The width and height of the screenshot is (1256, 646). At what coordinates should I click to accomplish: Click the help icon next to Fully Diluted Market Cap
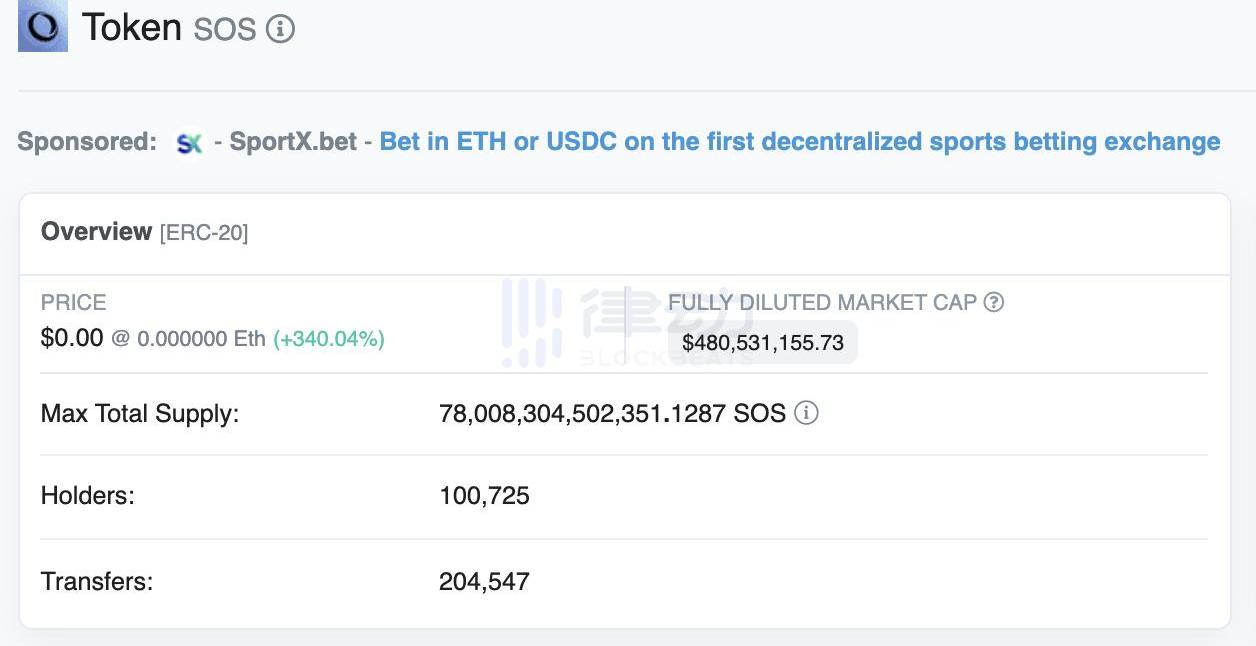[x=993, y=302]
